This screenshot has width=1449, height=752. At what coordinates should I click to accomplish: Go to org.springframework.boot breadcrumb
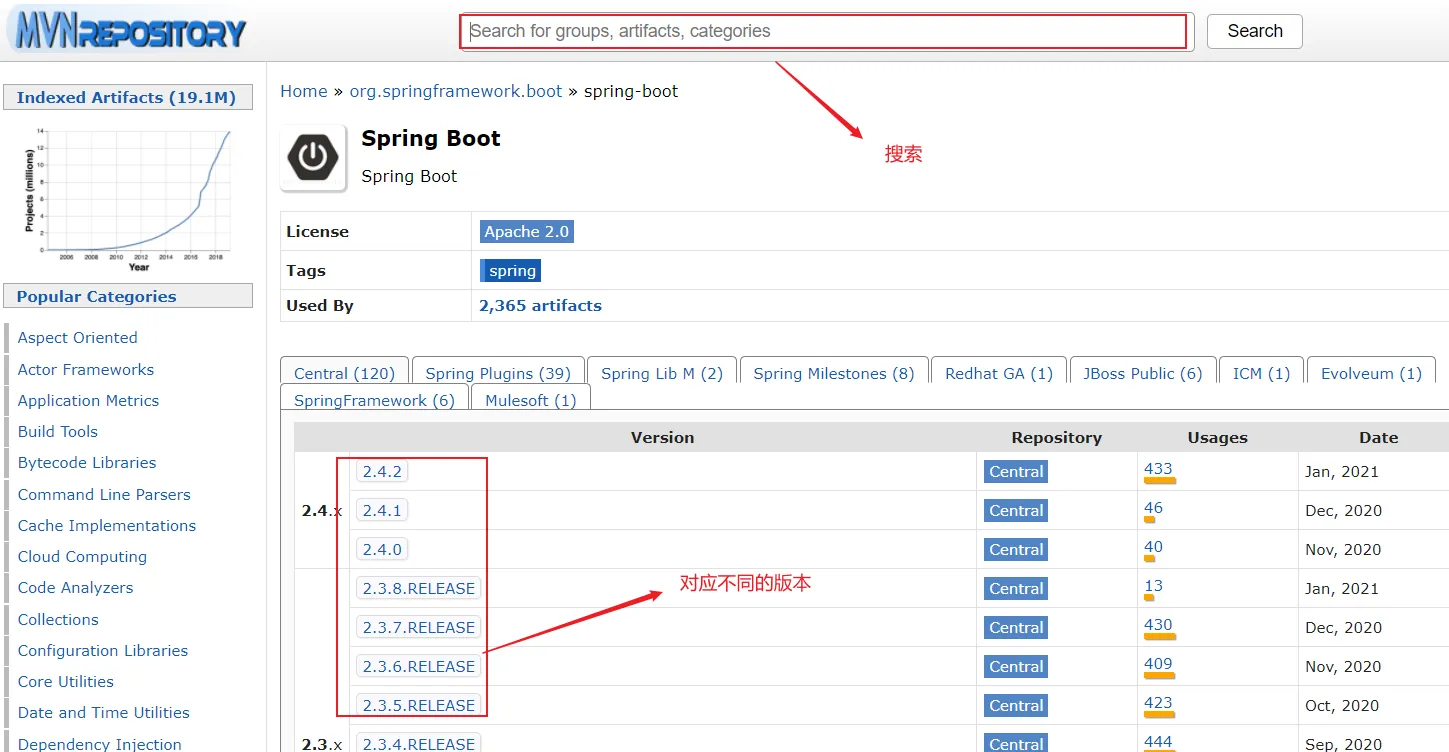click(x=456, y=91)
